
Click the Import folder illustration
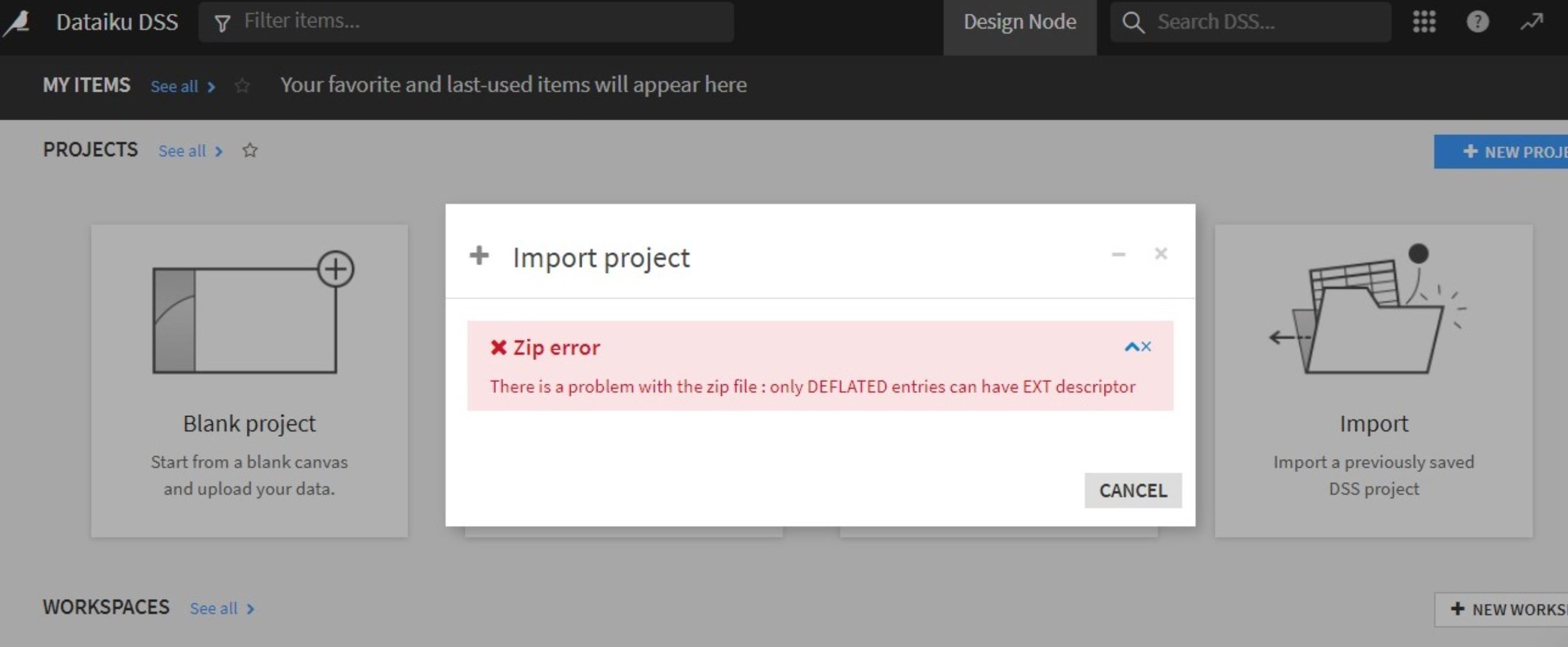tap(1368, 309)
